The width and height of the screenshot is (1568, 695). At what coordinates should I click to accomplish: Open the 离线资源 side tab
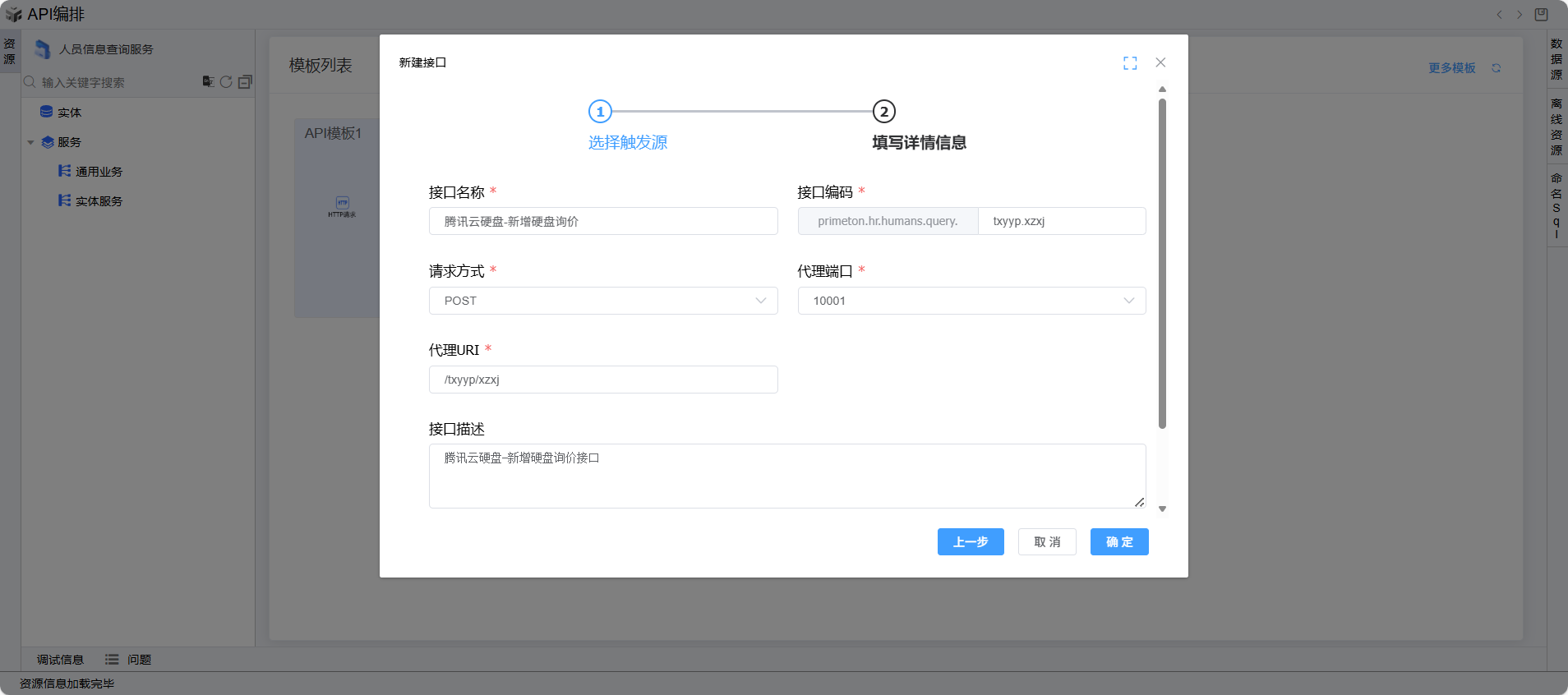click(x=1556, y=127)
